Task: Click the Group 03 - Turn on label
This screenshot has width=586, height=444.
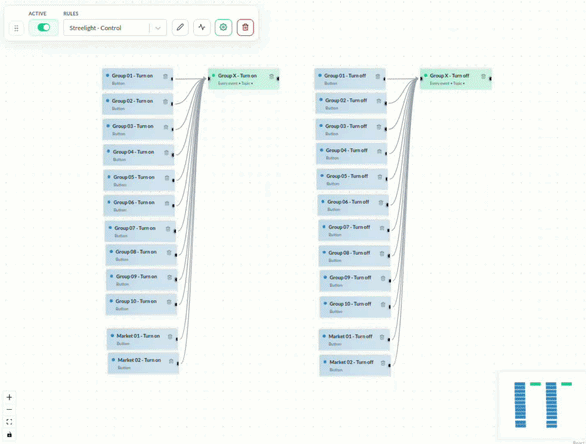Action: click(x=133, y=126)
